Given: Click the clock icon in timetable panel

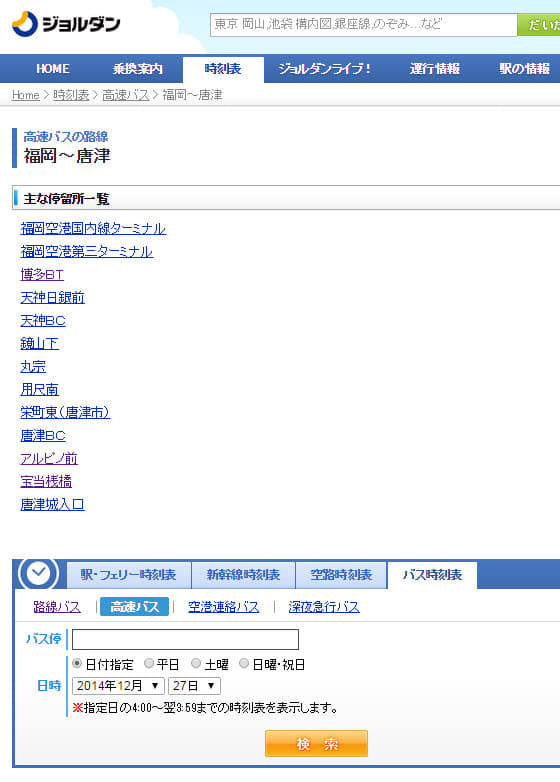Looking at the screenshot, I should coord(38,574).
